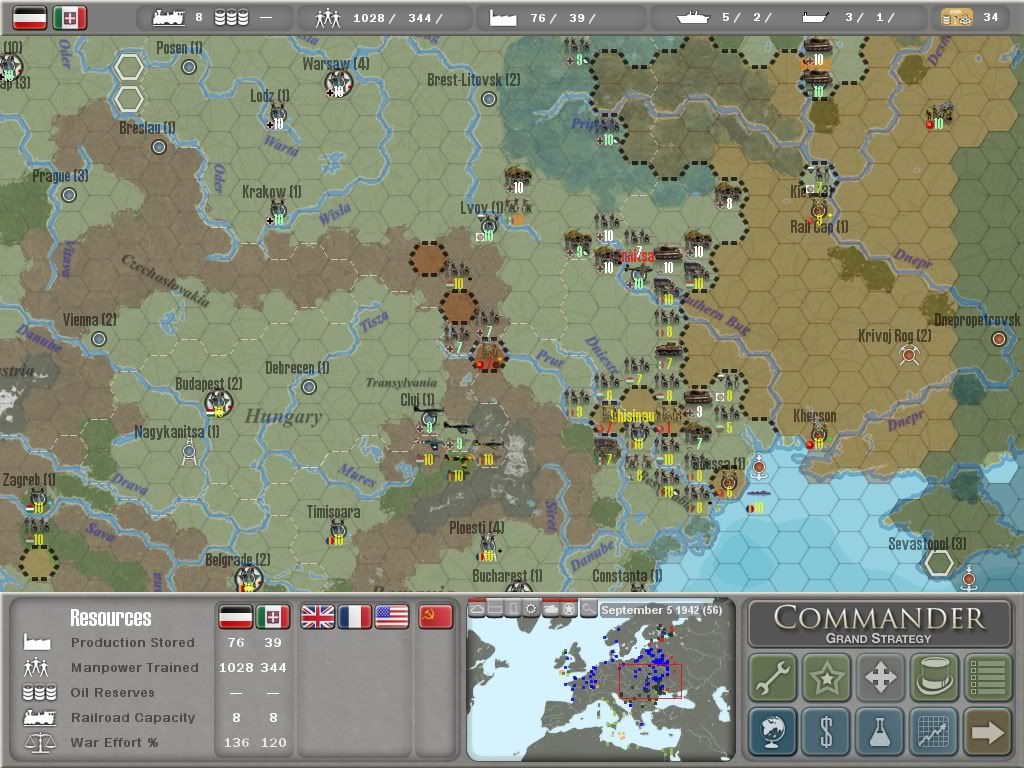
Task: Select the unit at Zagreb
Action: (37, 500)
